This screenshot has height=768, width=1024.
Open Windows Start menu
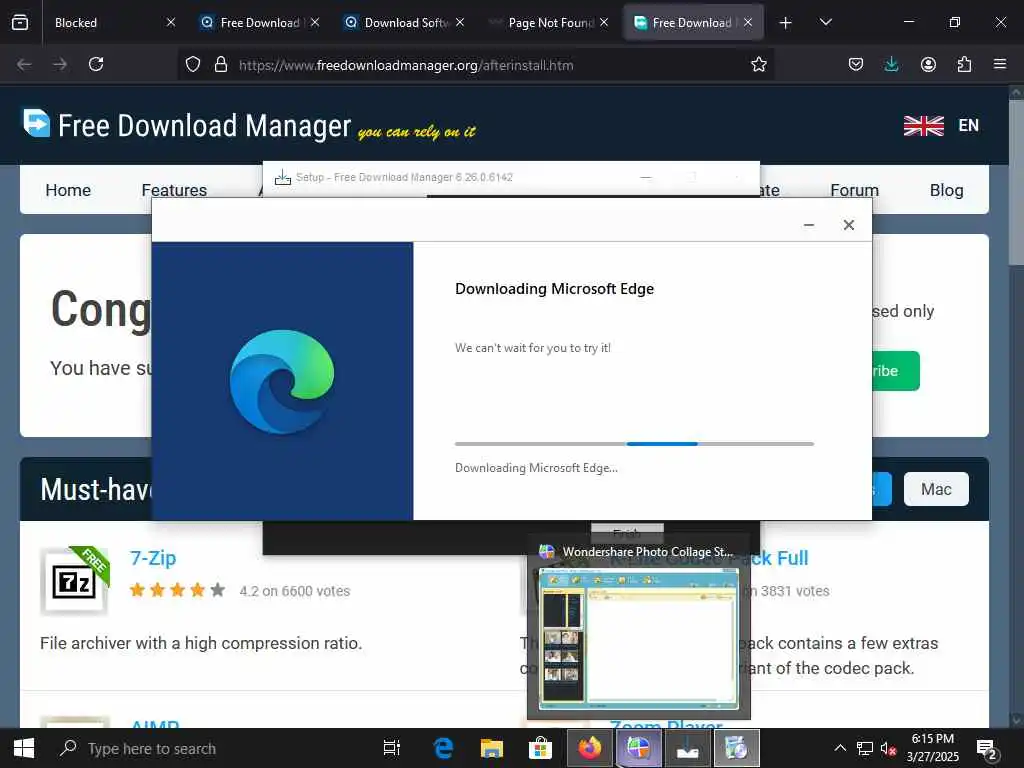[x=24, y=748]
